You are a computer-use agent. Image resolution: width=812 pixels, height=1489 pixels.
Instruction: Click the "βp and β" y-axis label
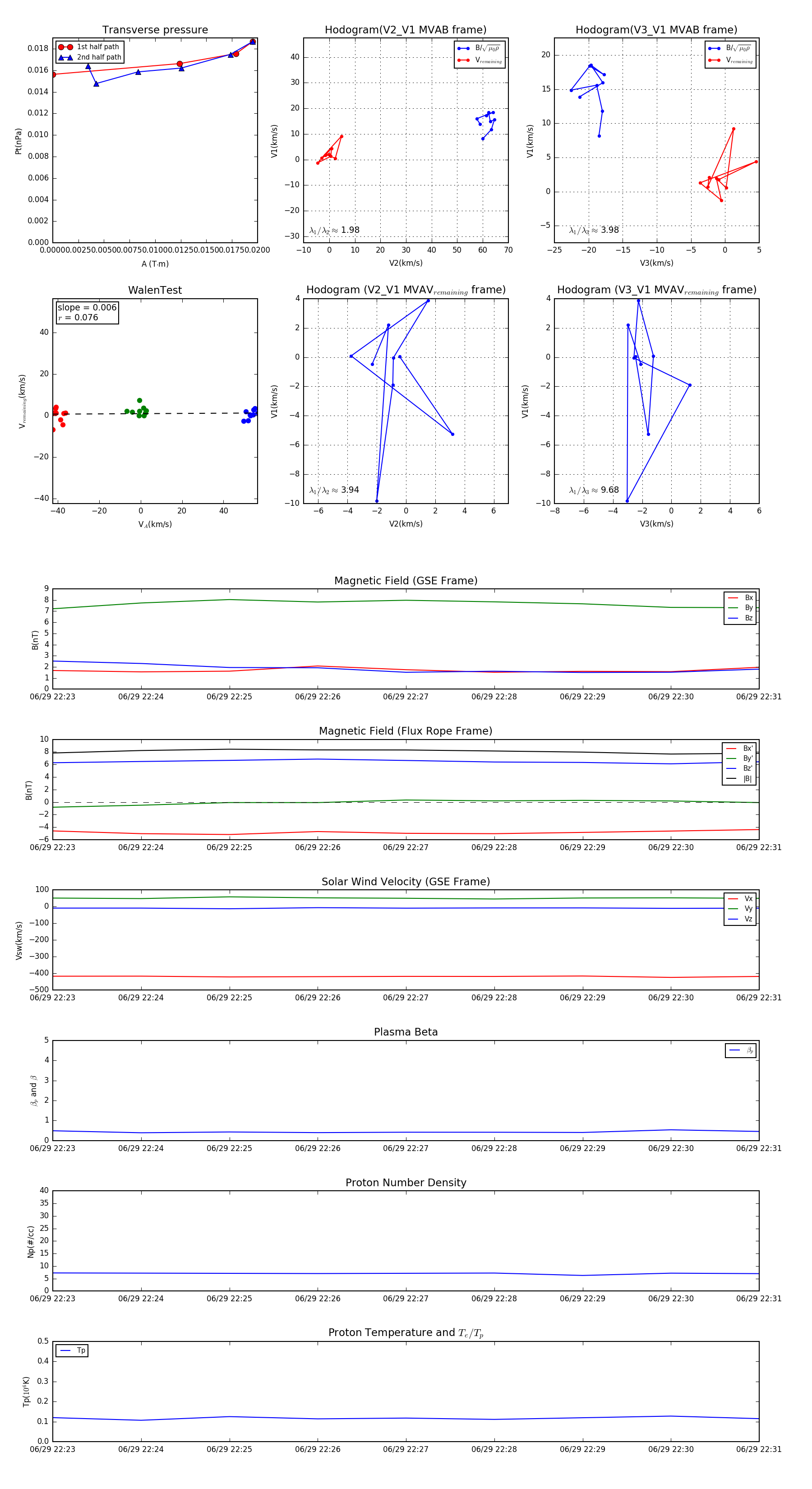pyautogui.click(x=33, y=1090)
